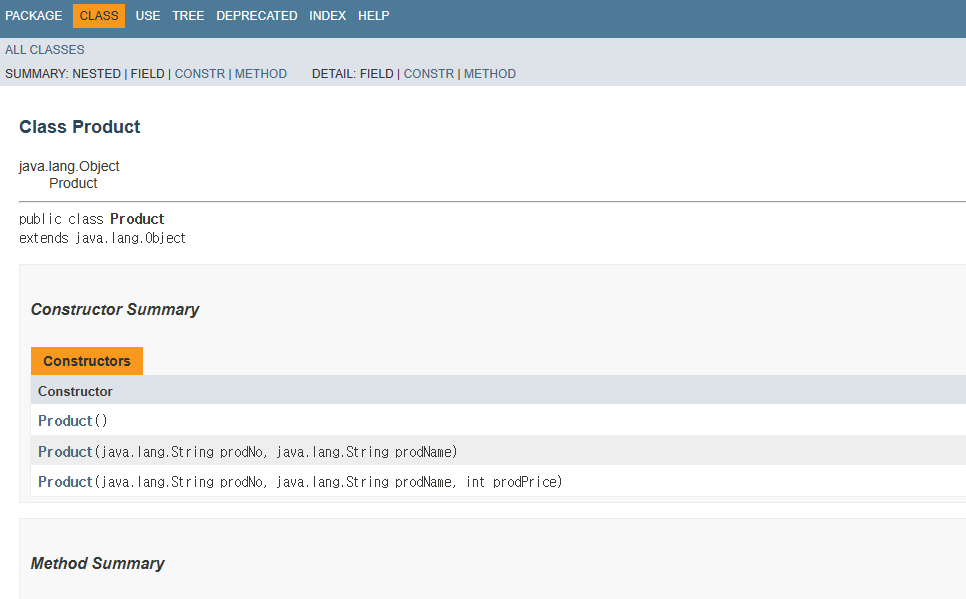Viewport: 966px width, 599px height.
Task: Click the 'public class Product' declaration
Action: pos(92,219)
